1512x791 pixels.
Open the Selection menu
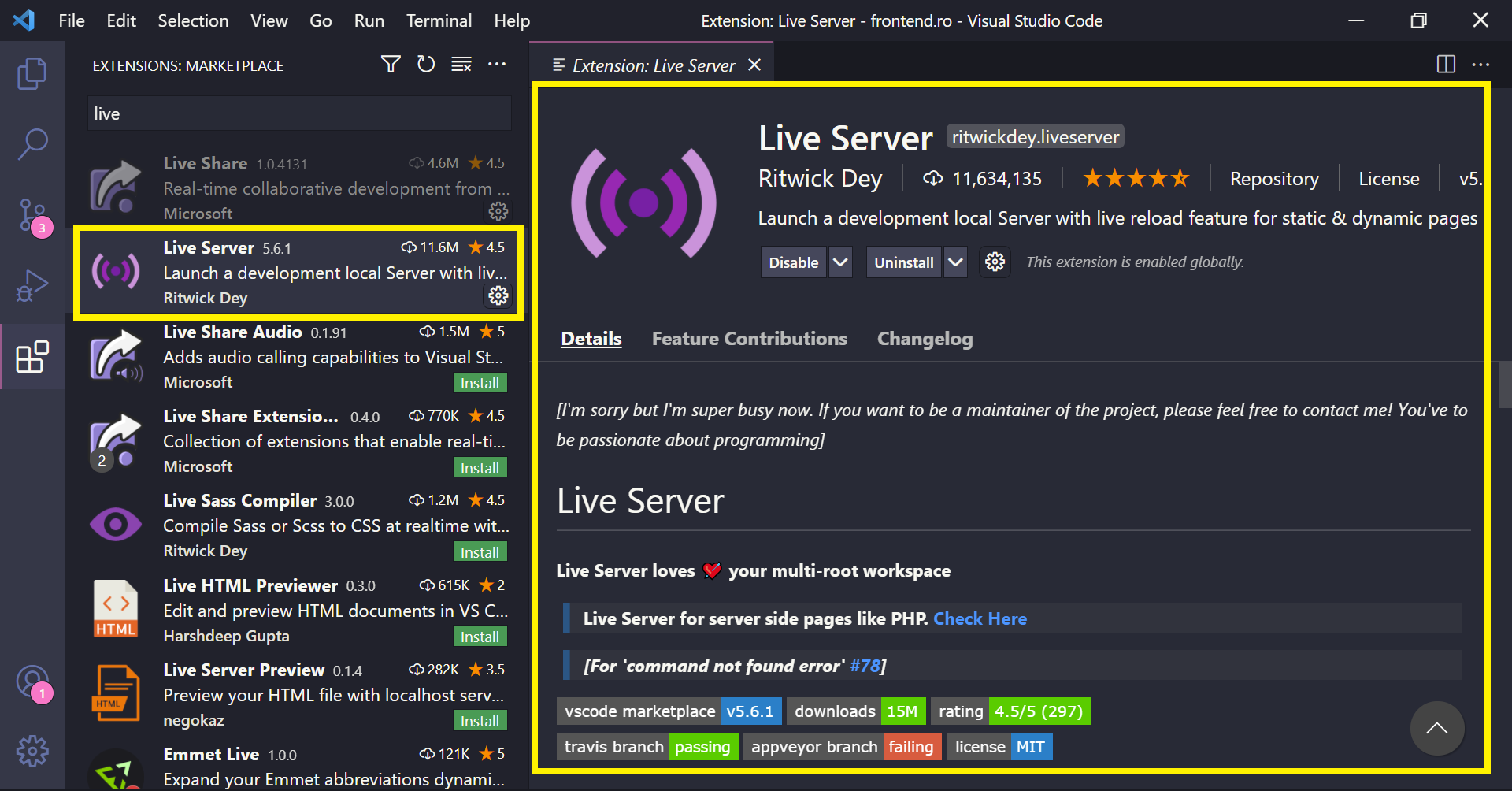coord(193,20)
